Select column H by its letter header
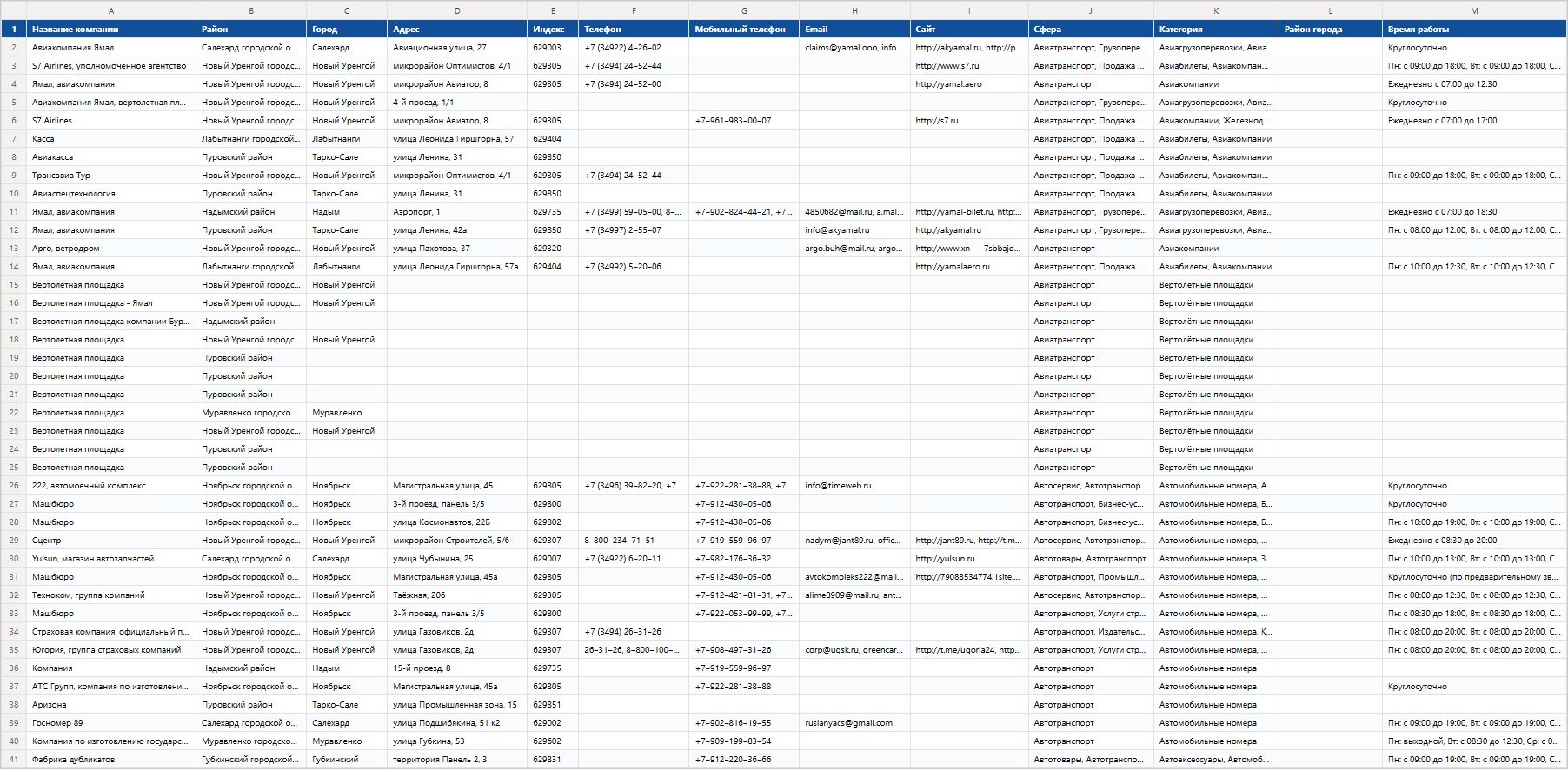 [x=854, y=10]
